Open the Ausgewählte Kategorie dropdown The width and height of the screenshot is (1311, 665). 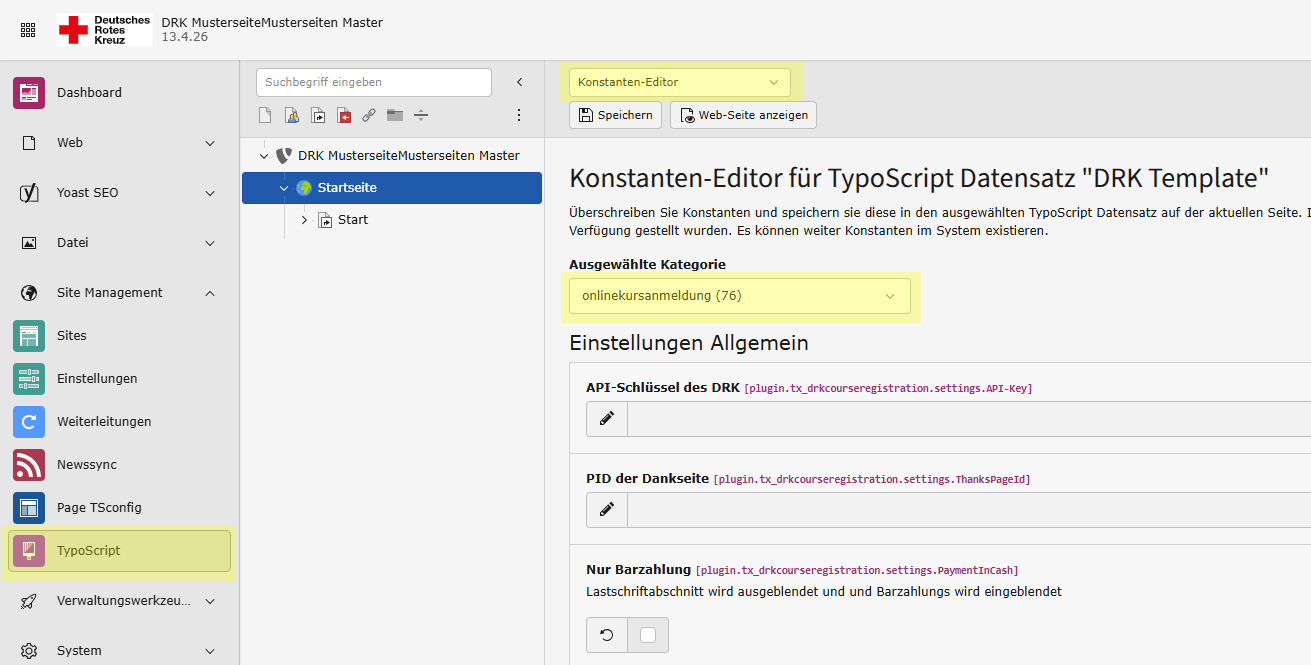(740, 296)
